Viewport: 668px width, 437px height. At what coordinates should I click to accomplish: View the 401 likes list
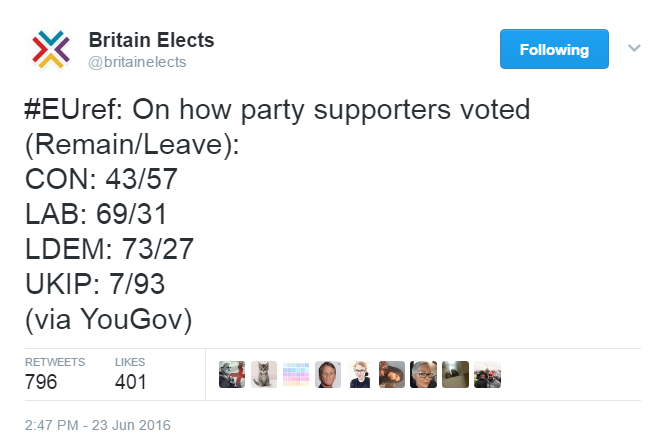click(130, 382)
